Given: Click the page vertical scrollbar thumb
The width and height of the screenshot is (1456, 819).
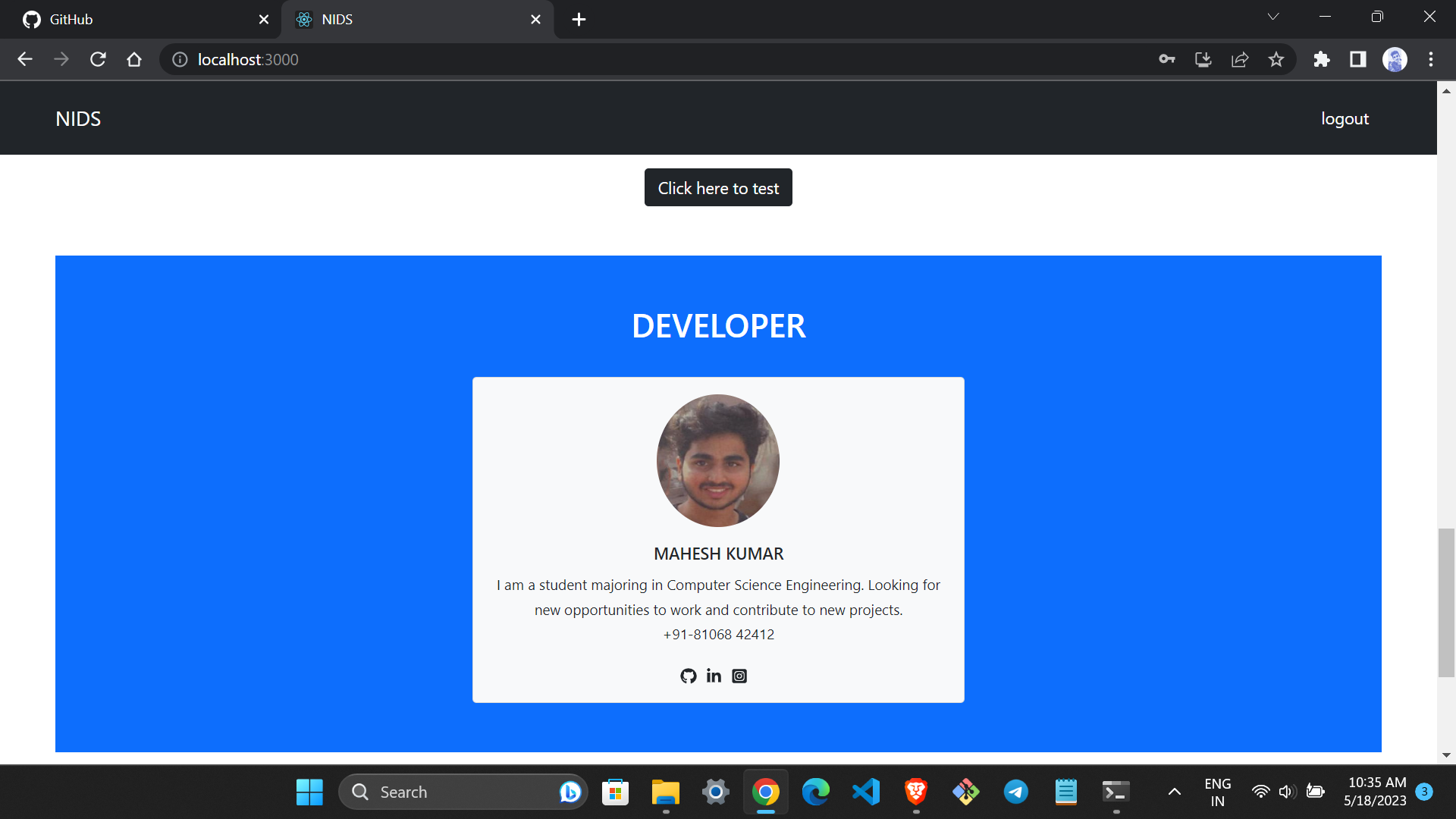Looking at the screenshot, I should [1446, 602].
